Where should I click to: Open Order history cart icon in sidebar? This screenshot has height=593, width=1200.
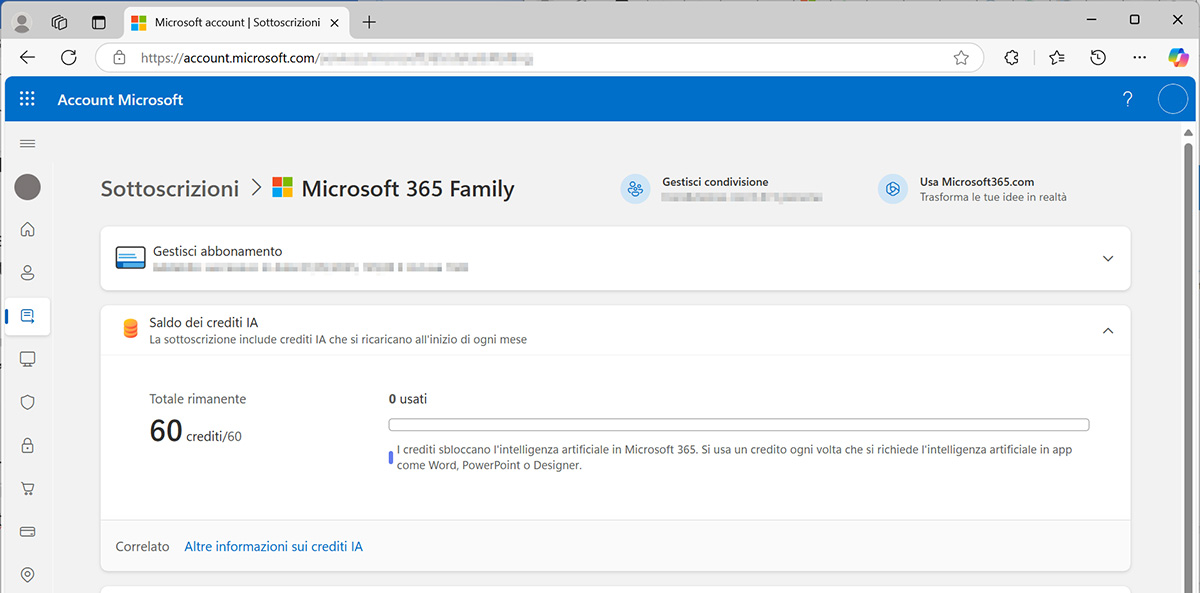click(28, 488)
